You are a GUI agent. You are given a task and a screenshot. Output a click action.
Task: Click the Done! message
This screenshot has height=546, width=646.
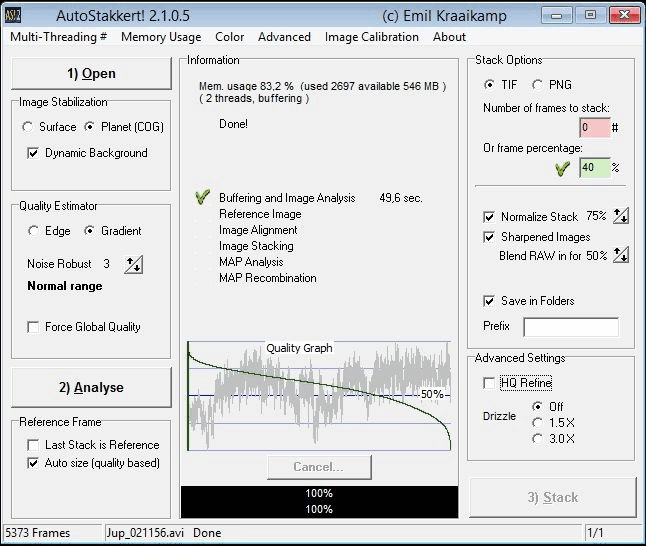pyautogui.click(x=233, y=124)
